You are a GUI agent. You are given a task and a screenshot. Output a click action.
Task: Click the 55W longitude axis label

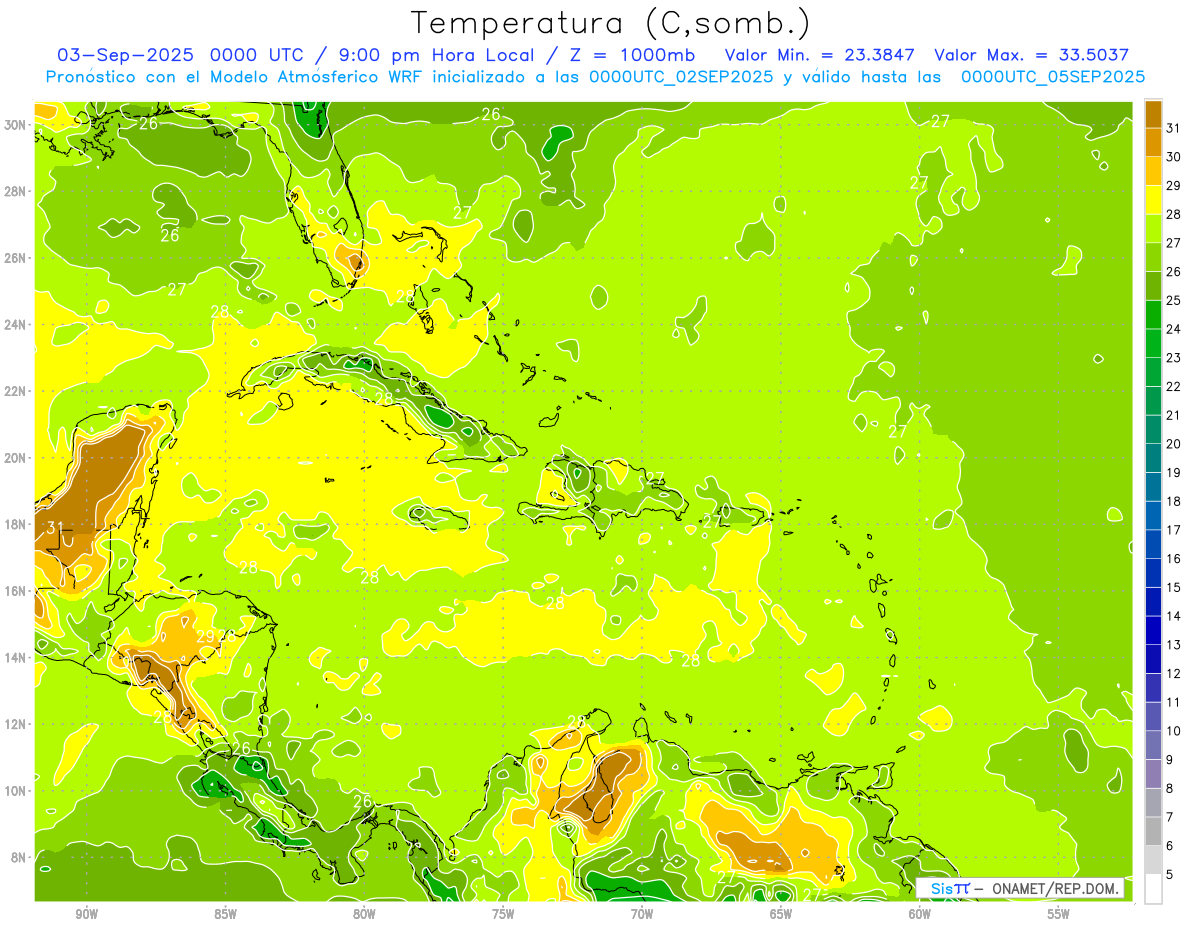[x=1059, y=914]
